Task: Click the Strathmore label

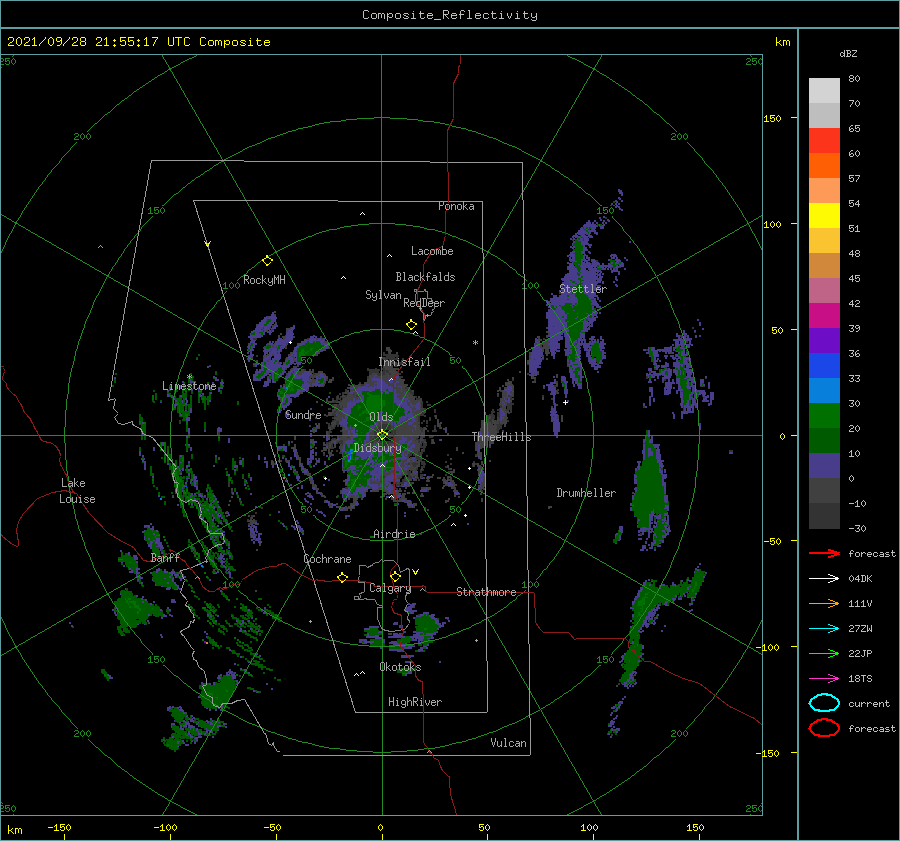Action: 486,592
